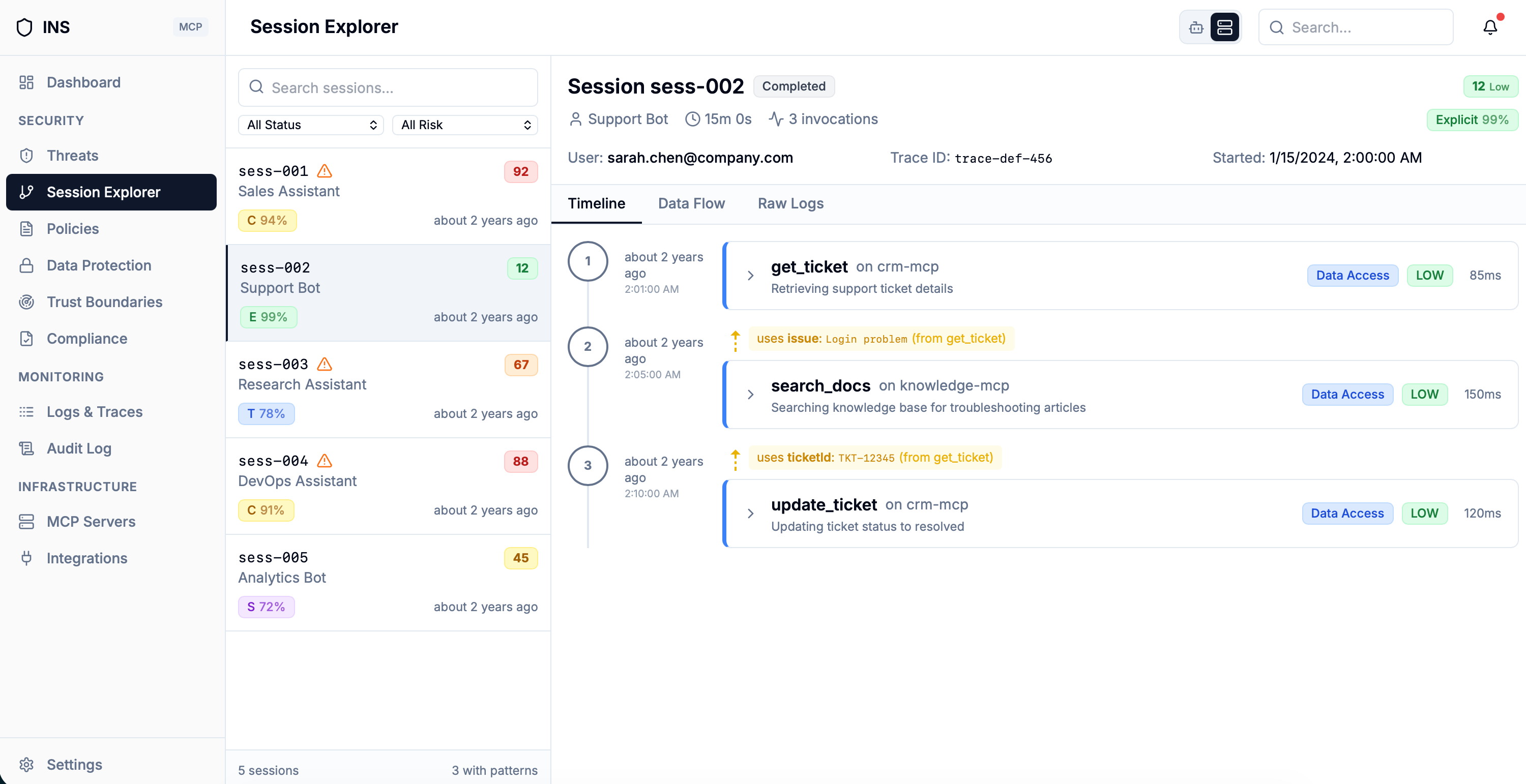Open the Compliance page

(111, 339)
